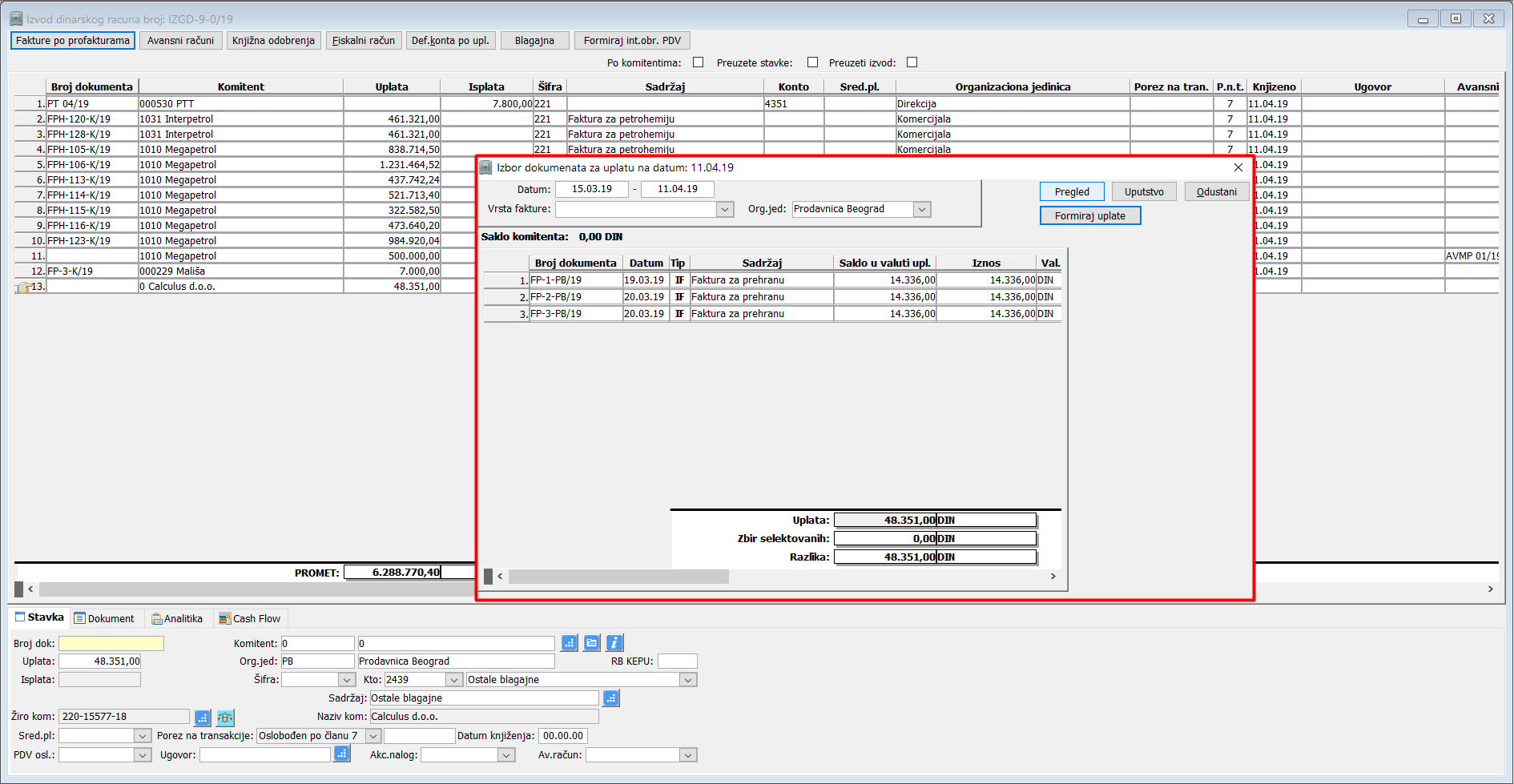
Task: Click the lookup icon next to Žiro kom
Action: click(x=203, y=718)
